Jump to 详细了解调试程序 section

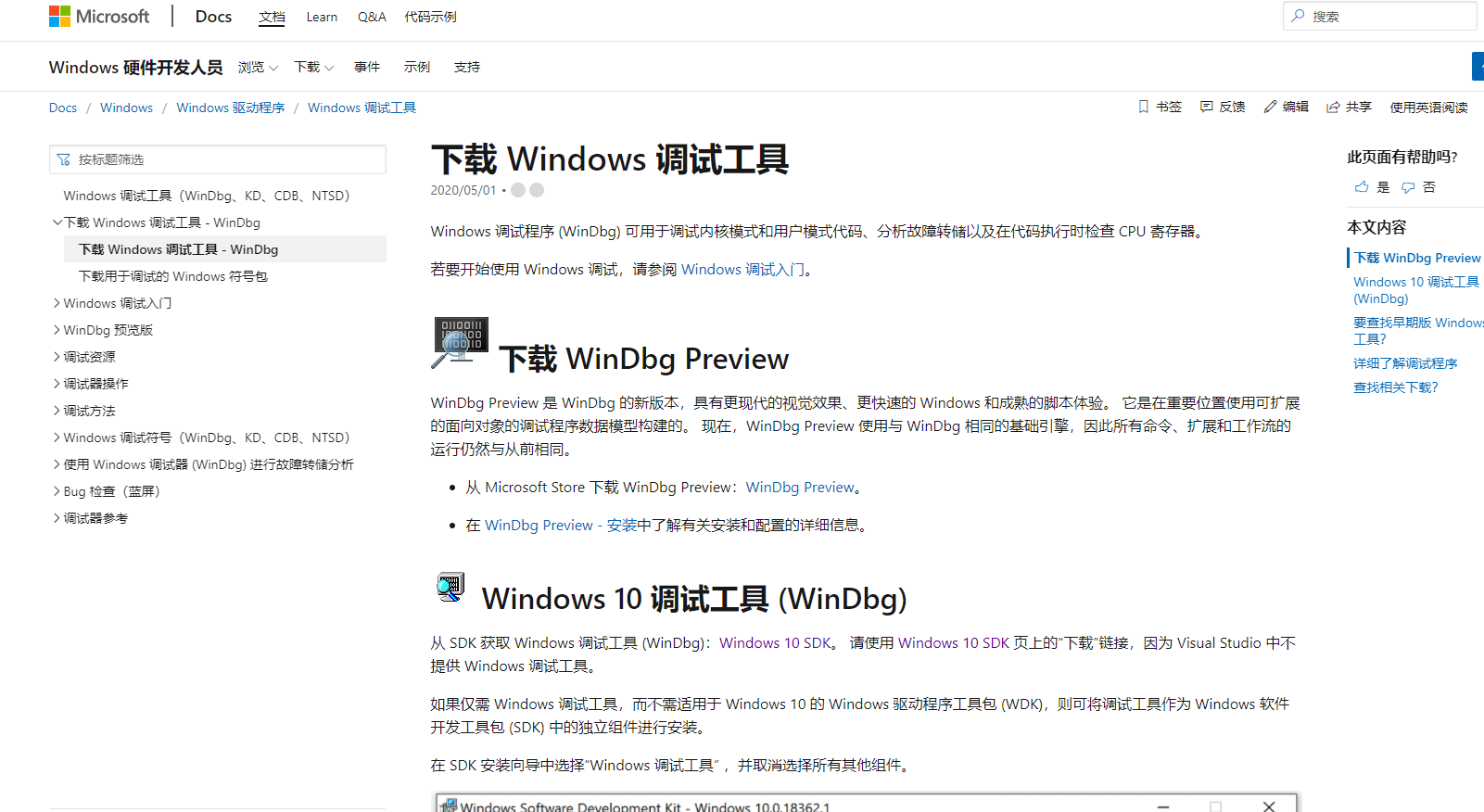[x=1405, y=363]
